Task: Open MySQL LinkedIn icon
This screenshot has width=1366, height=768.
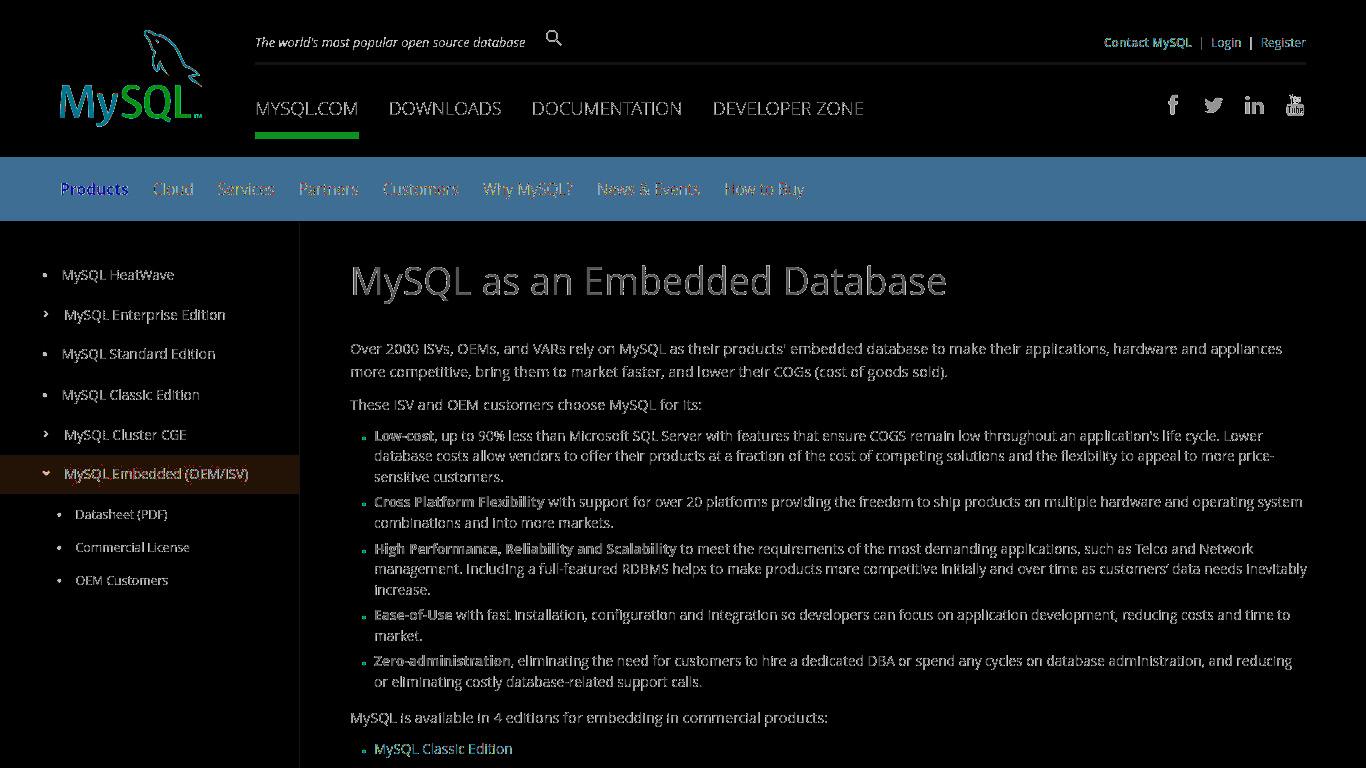Action: coord(1254,105)
